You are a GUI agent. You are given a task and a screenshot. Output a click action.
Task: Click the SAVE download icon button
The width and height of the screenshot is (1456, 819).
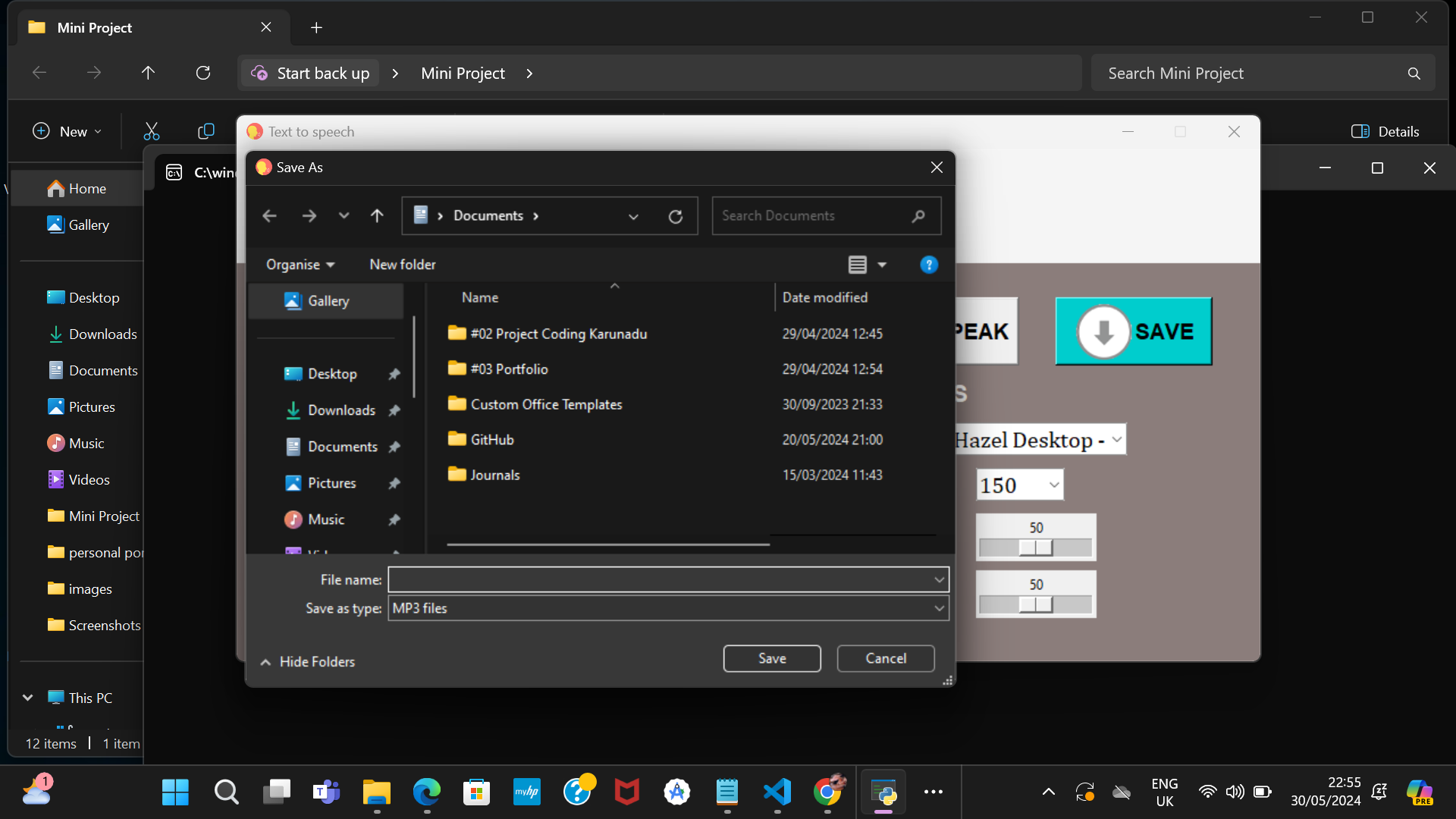[x=1133, y=331]
